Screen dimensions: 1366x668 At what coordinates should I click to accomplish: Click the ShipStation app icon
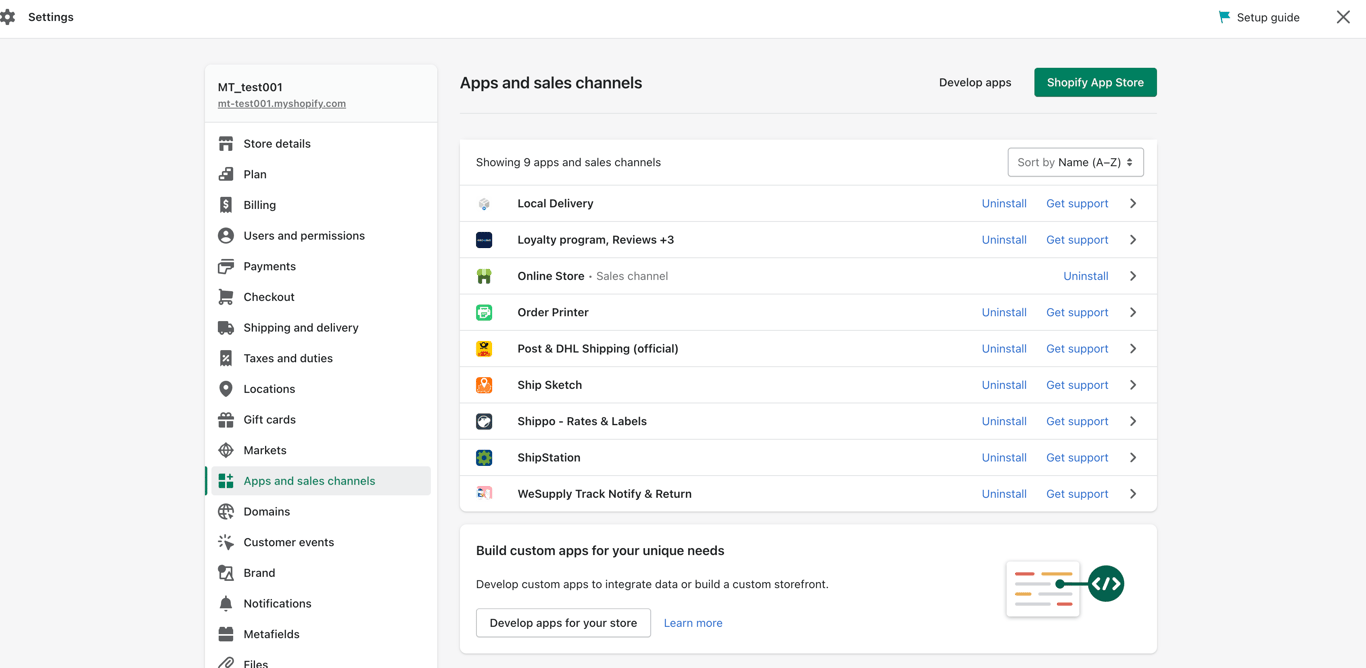coord(484,458)
